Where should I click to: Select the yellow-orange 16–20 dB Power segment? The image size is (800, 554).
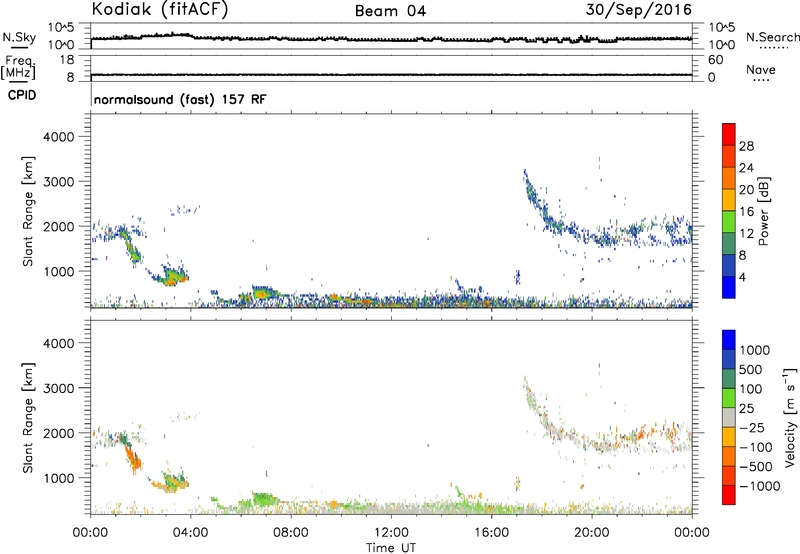[x=729, y=199]
